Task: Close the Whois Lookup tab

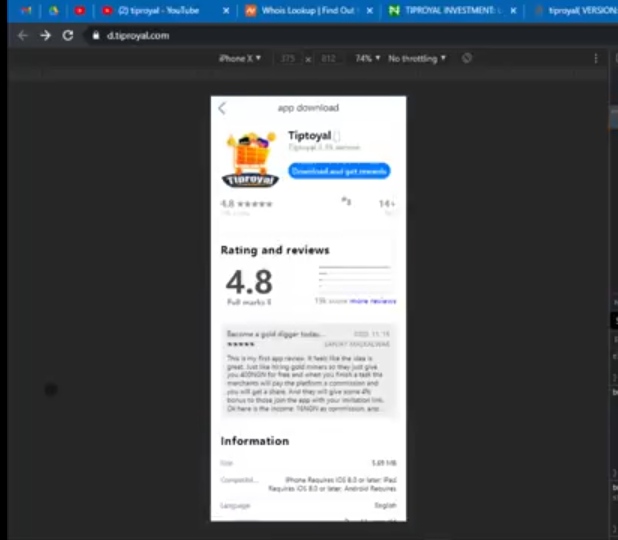Action: point(370,11)
